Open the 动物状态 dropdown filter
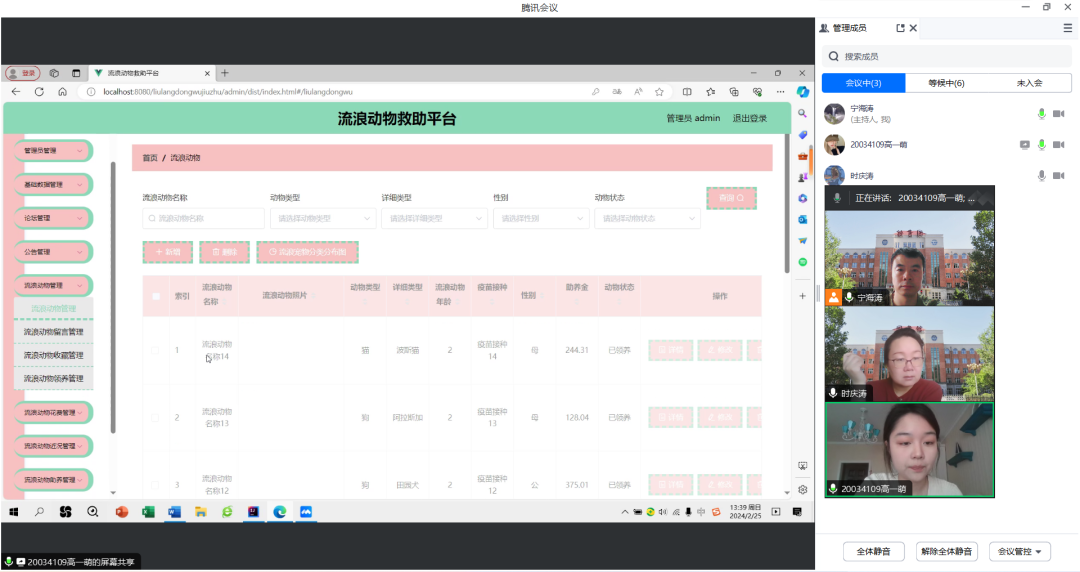 pos(647,218)
